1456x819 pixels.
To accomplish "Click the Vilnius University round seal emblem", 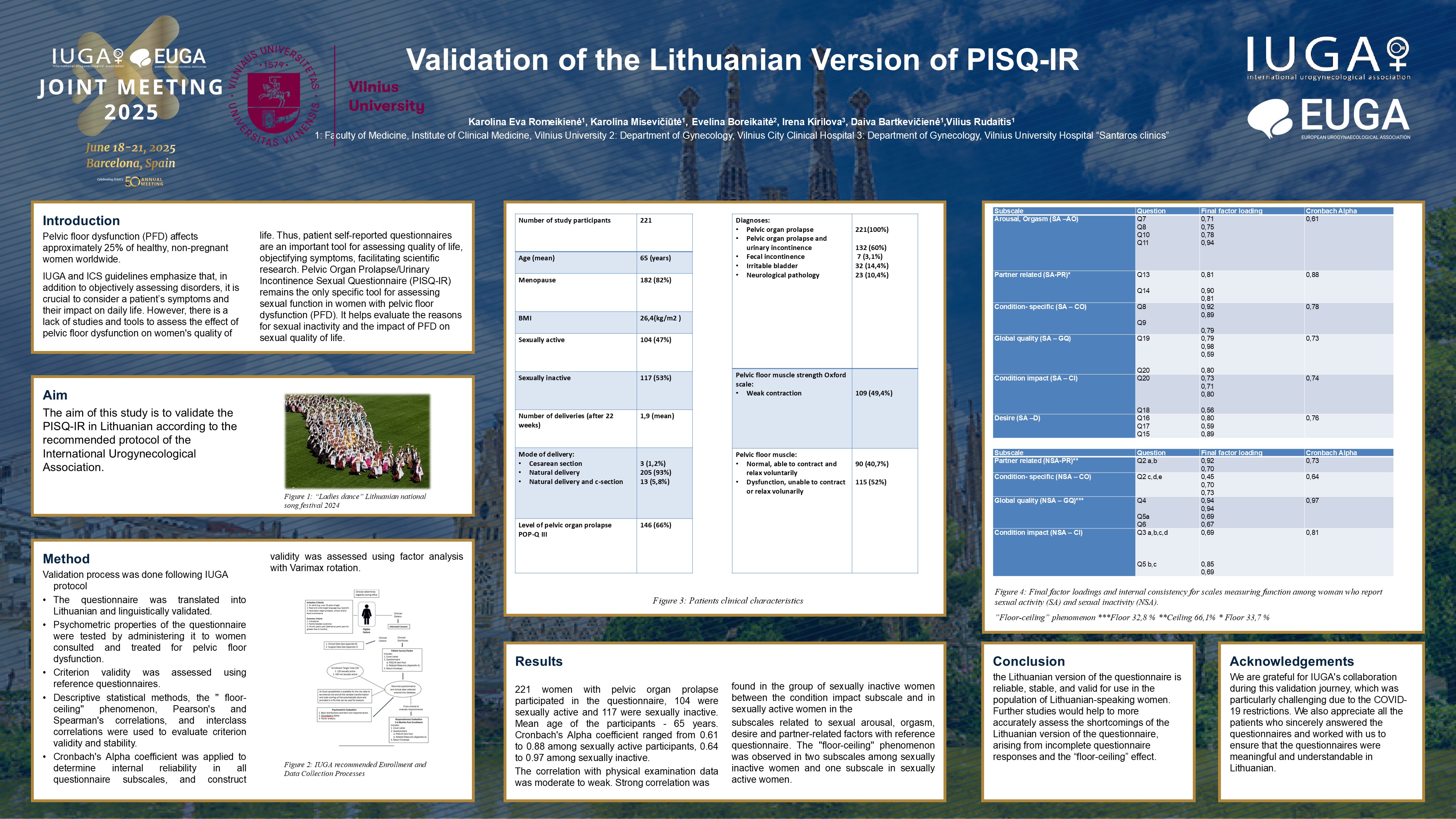I will tap(274, 96).
